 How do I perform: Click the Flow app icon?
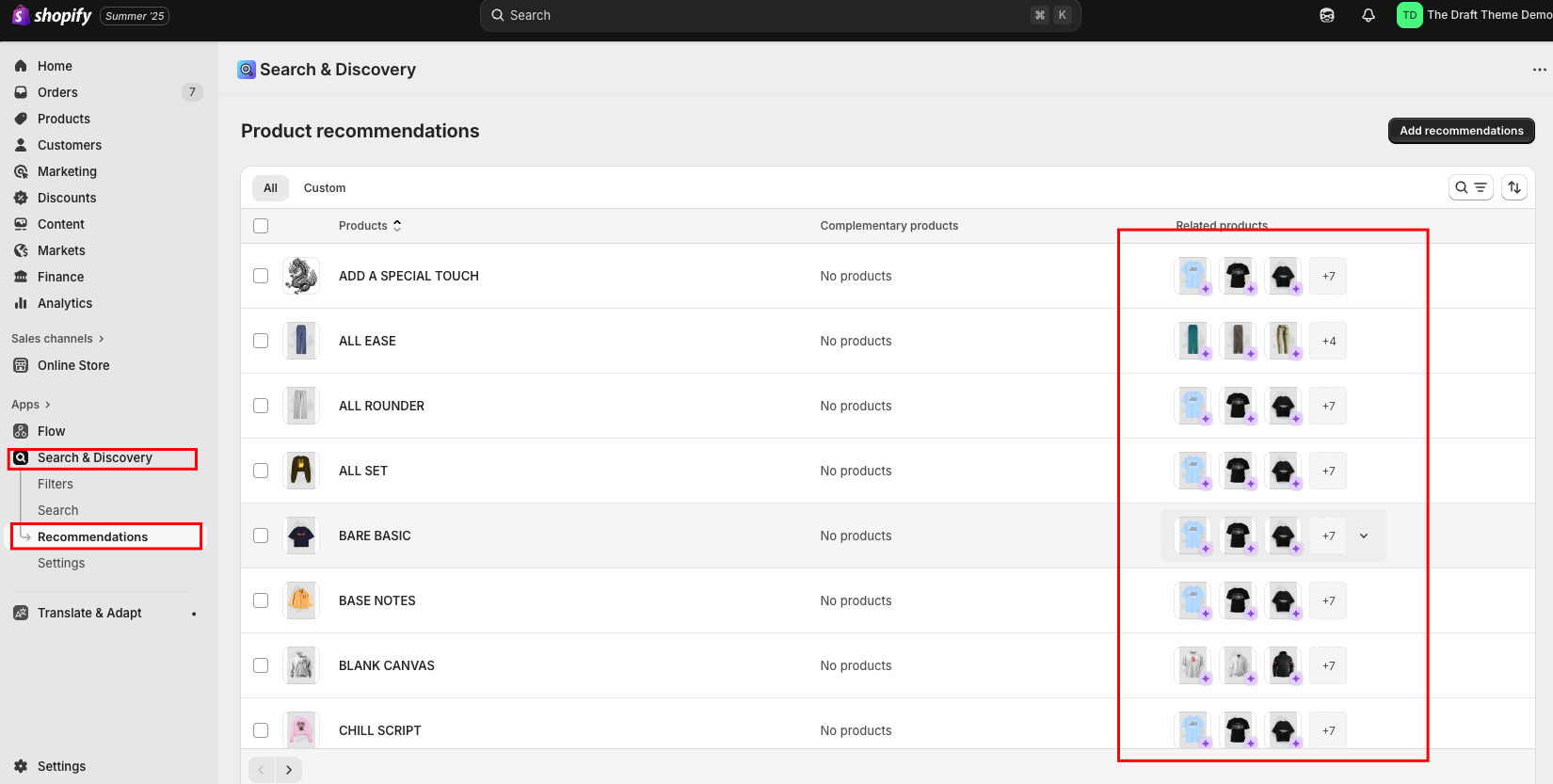click(21, 431)
